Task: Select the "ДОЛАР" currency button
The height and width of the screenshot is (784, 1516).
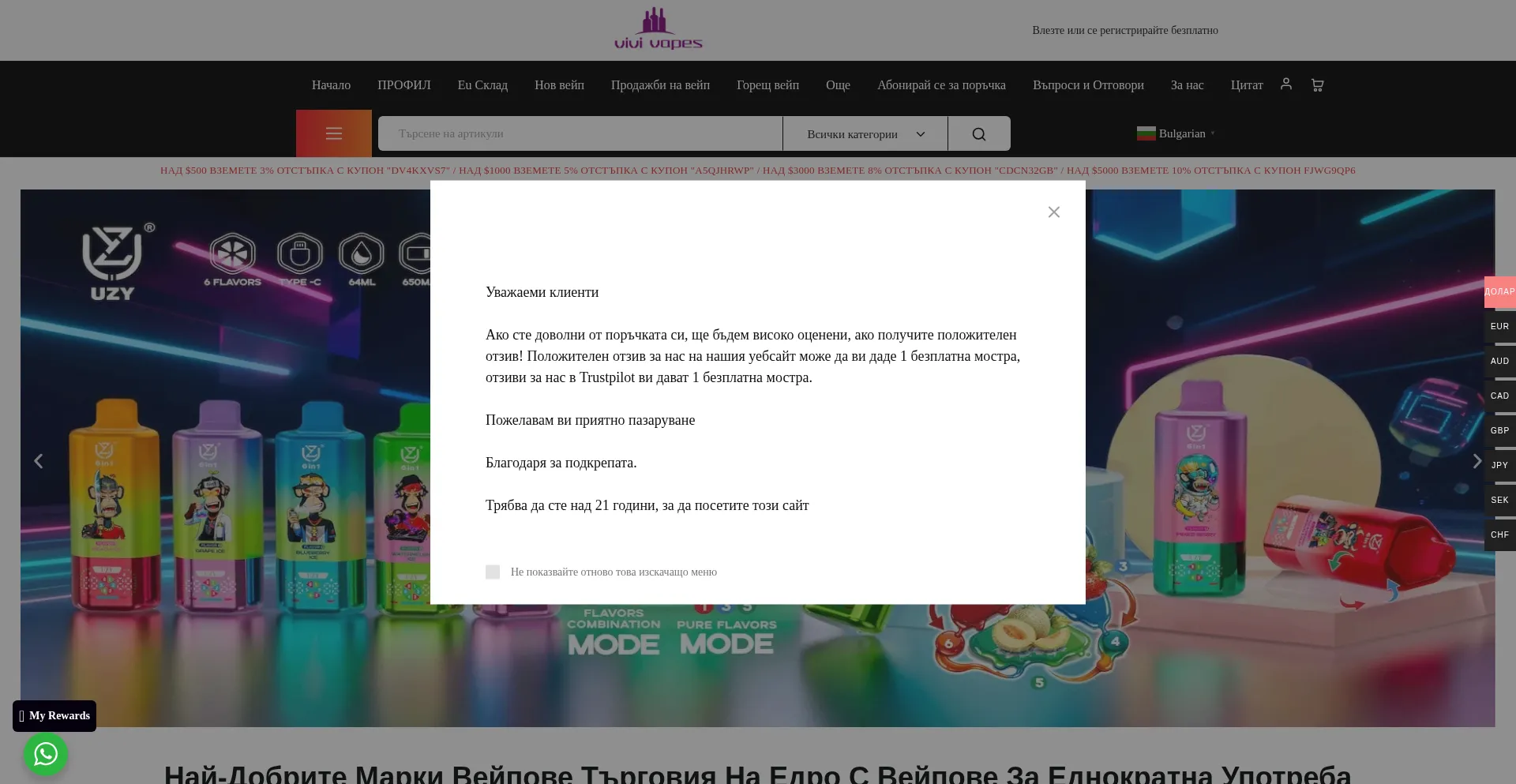Action: 1500,292
